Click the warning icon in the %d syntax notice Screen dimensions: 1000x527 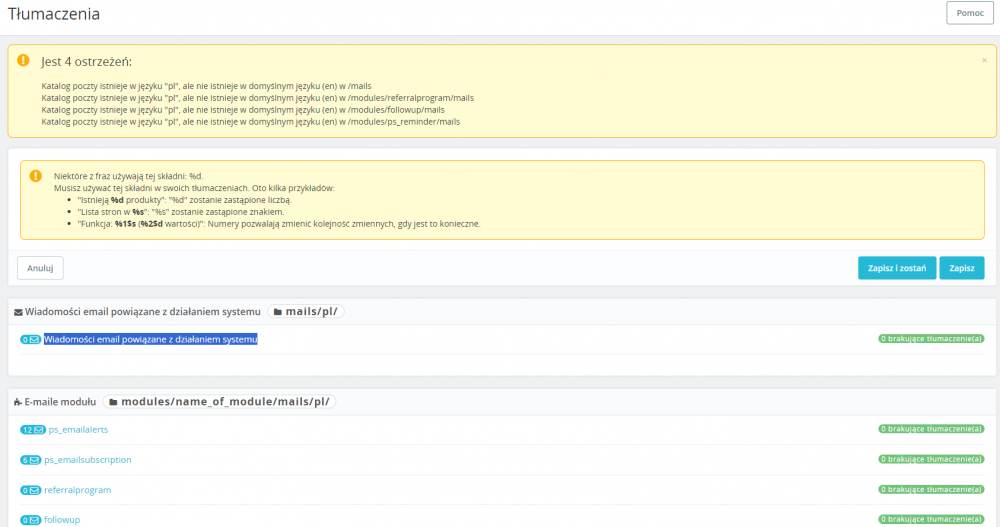[x=36, y=175]
